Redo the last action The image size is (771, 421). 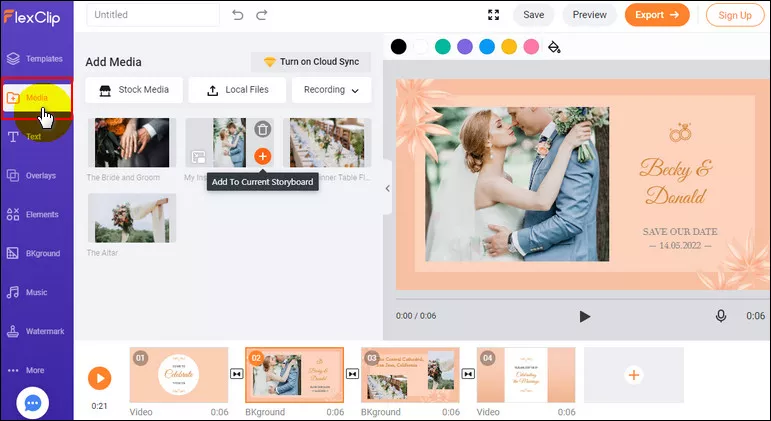click(262, 15)
